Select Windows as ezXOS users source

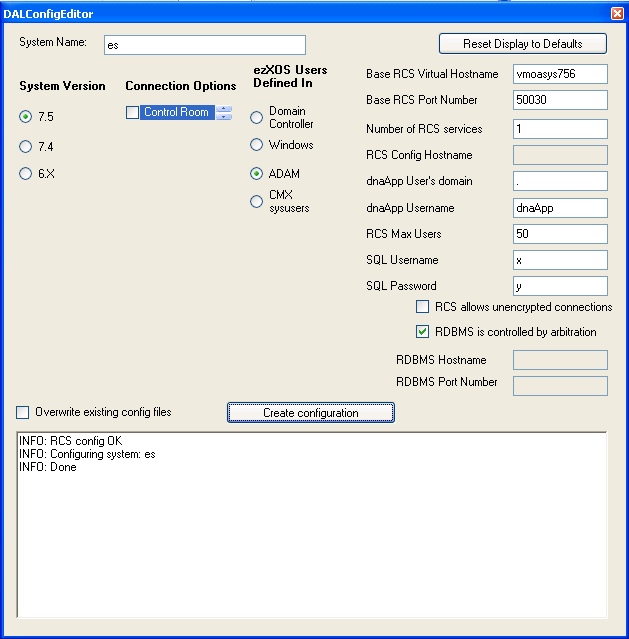(x=257, y=146)
